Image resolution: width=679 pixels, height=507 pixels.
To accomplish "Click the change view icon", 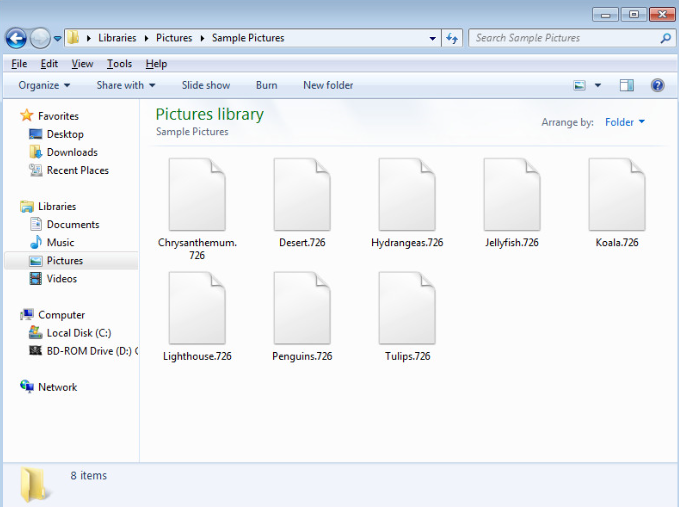I will tap(580, 86).
